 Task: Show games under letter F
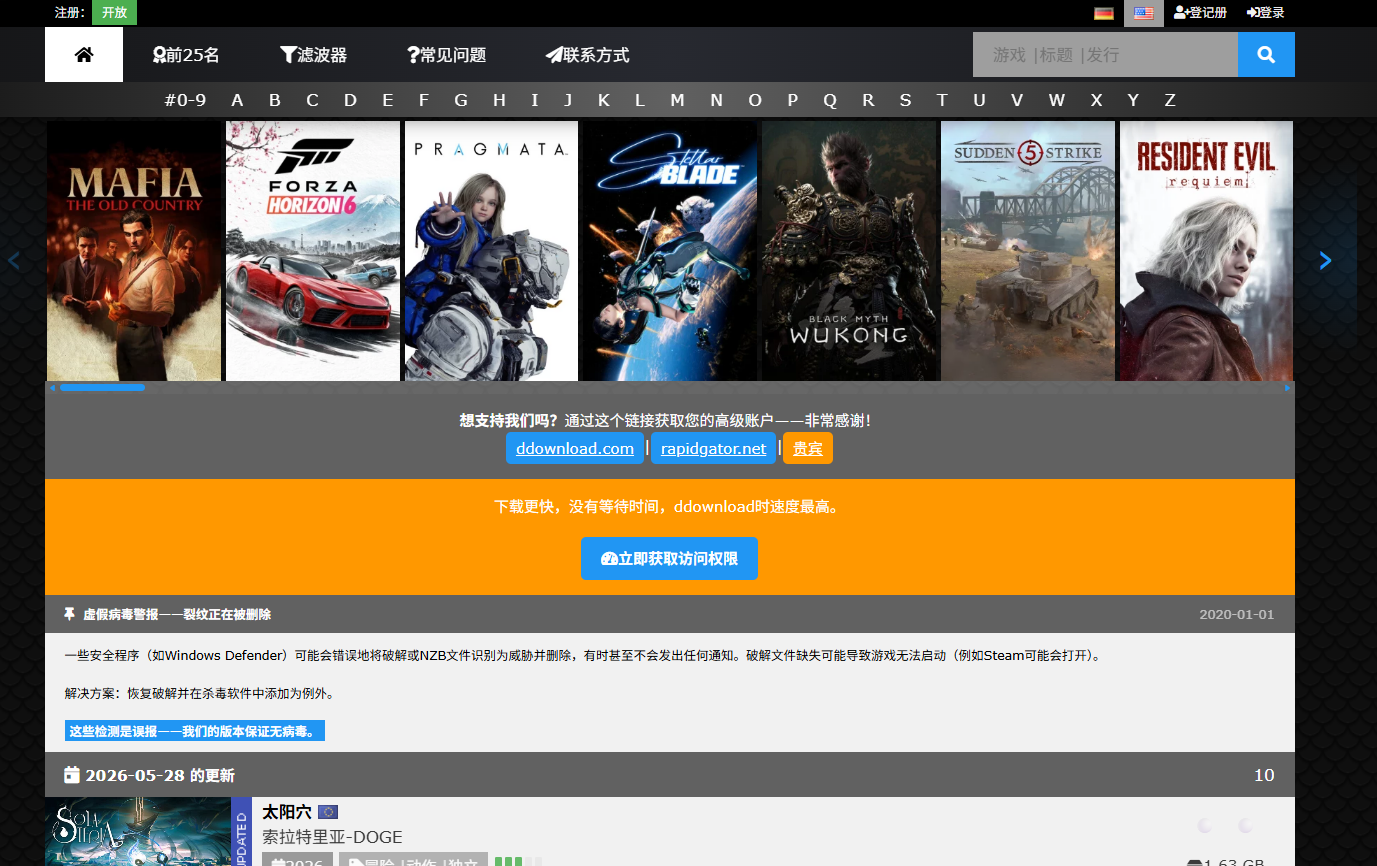click(x=424, y=100)
